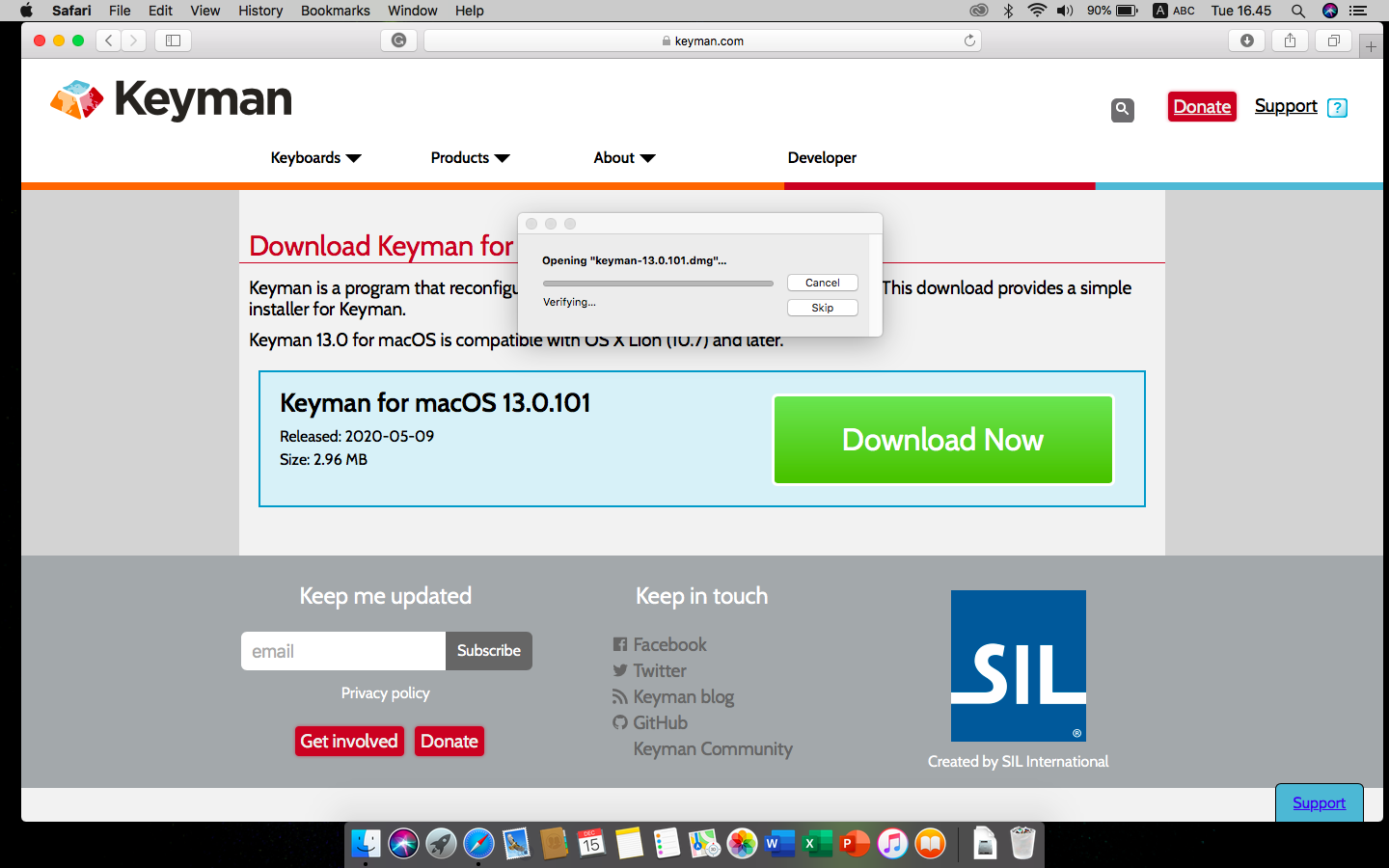Expand the About navigation dropdown

[624, 157]
